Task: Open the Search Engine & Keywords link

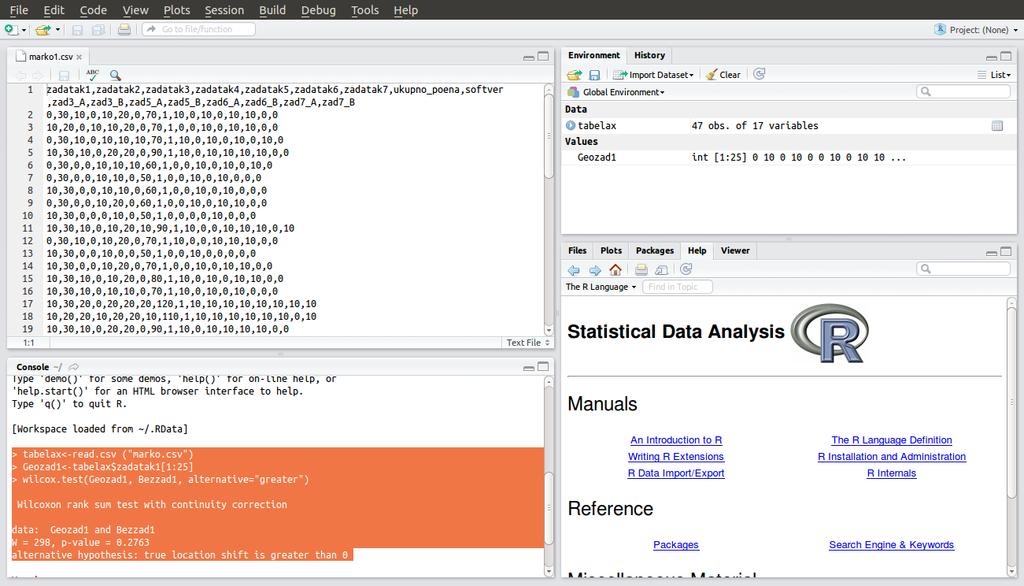Action: click(891, 545)
